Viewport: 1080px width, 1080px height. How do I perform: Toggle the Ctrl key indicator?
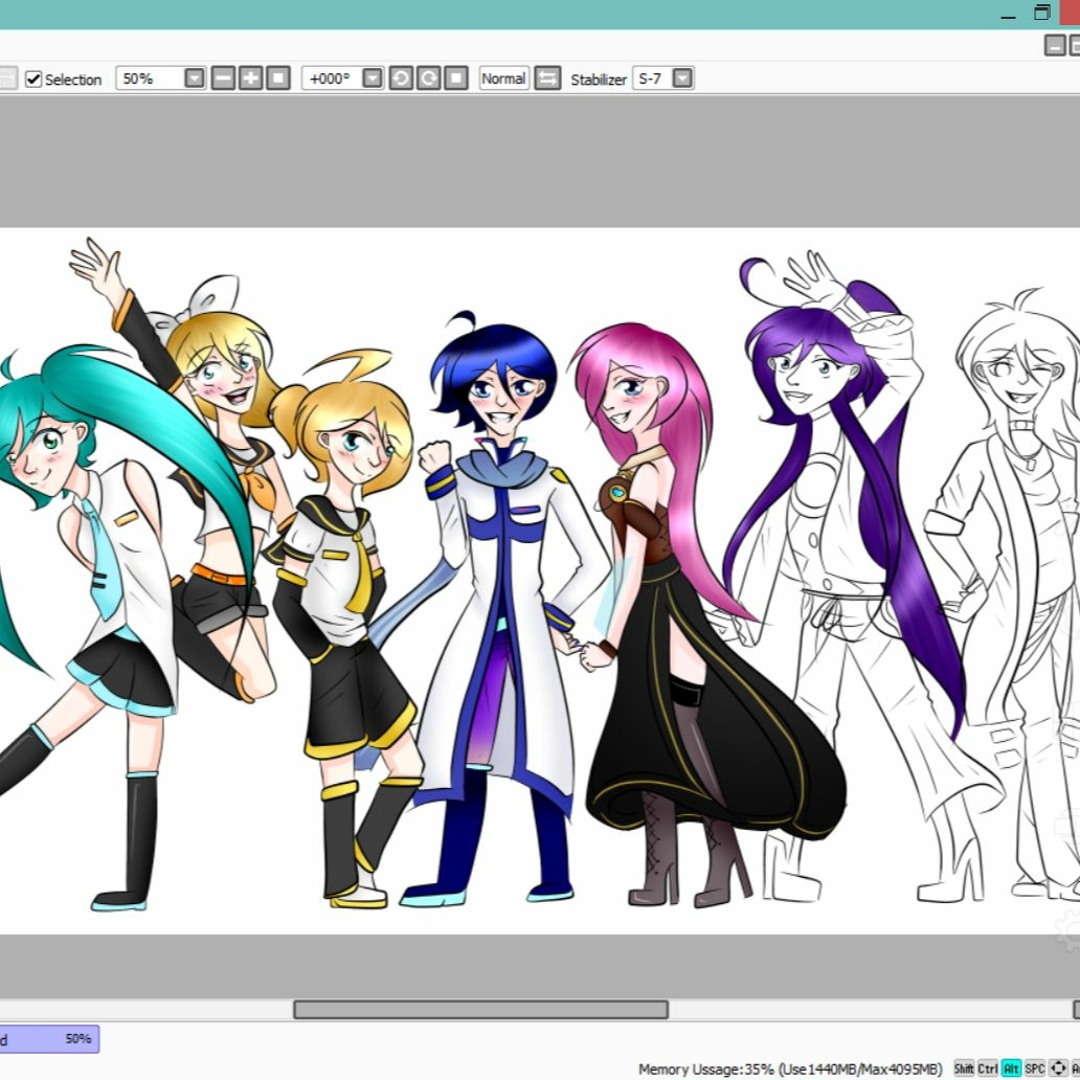coord(987,1068)
